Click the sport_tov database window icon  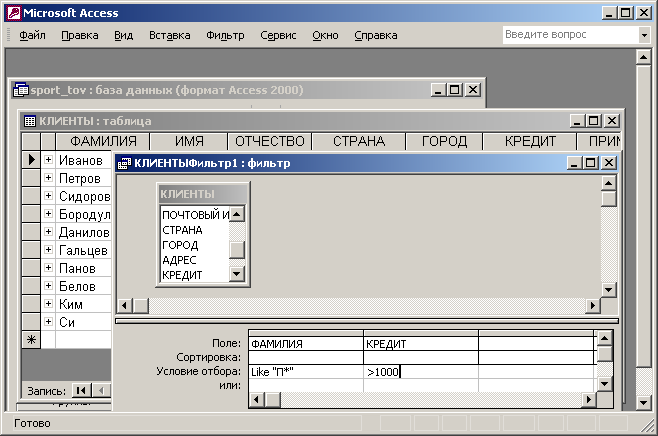(21, 90)
